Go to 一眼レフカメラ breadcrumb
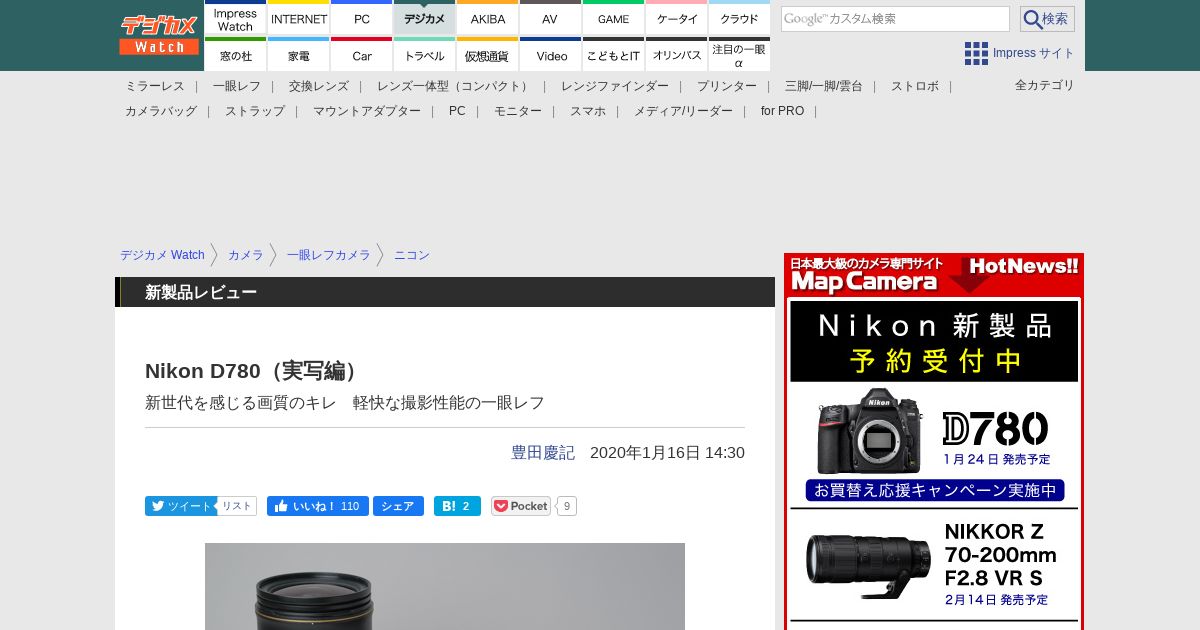This screenshot has width=1200, height=630. tap(329, 255)
